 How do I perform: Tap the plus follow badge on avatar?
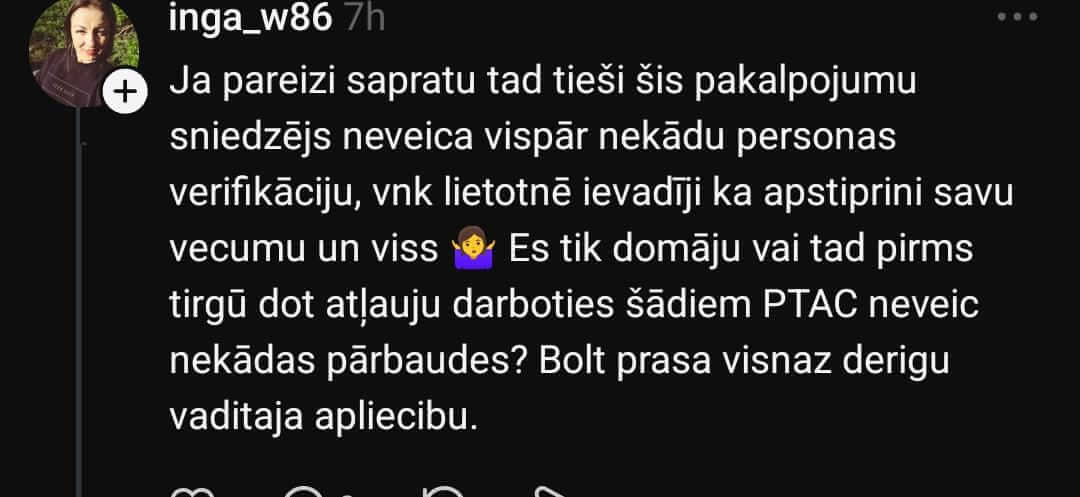(x=125, y=92)
